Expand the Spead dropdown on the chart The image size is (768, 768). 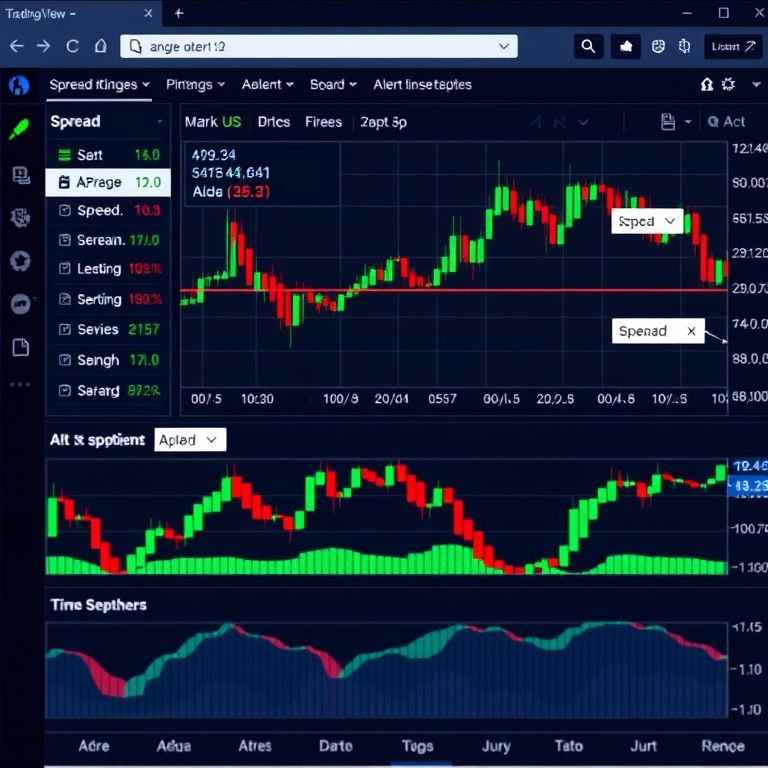[x=646, y=221]
